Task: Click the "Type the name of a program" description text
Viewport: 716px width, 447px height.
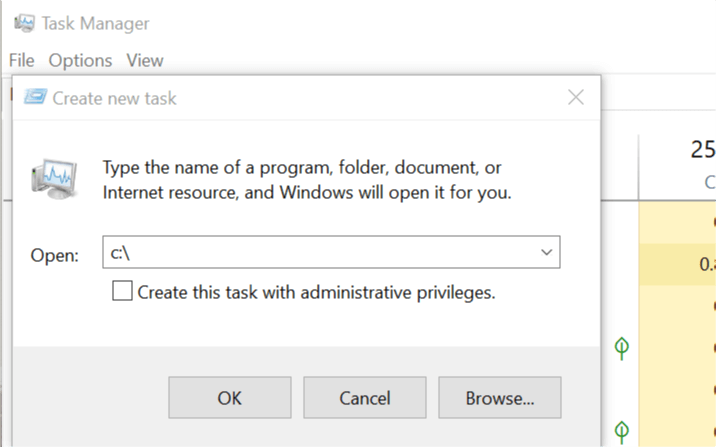Action: click(x=306, y=180)
